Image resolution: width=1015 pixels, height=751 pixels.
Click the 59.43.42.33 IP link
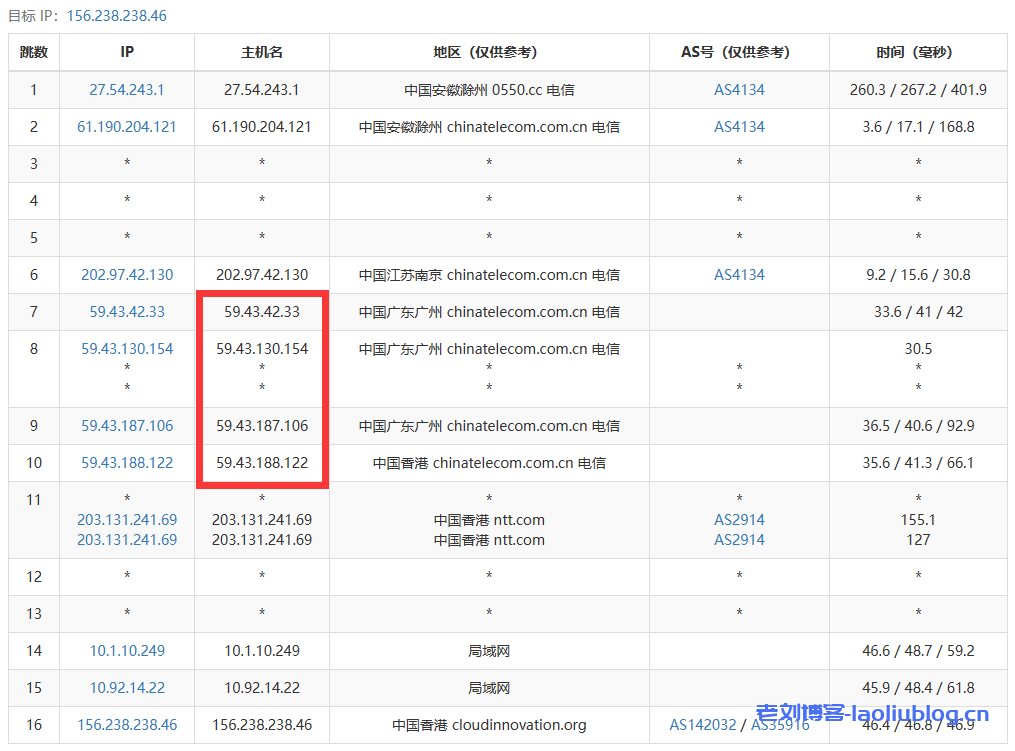[x=126, y=311]
